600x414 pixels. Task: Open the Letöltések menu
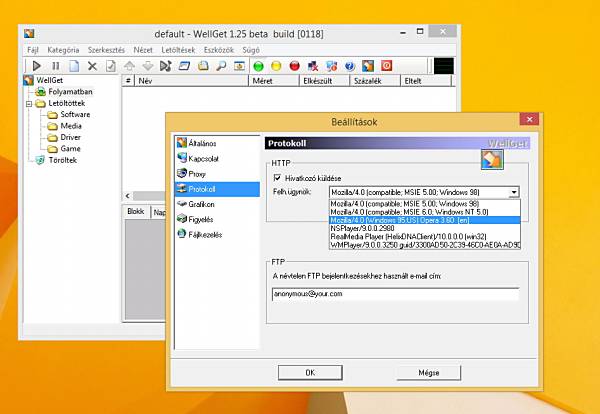tap(178, 50)
